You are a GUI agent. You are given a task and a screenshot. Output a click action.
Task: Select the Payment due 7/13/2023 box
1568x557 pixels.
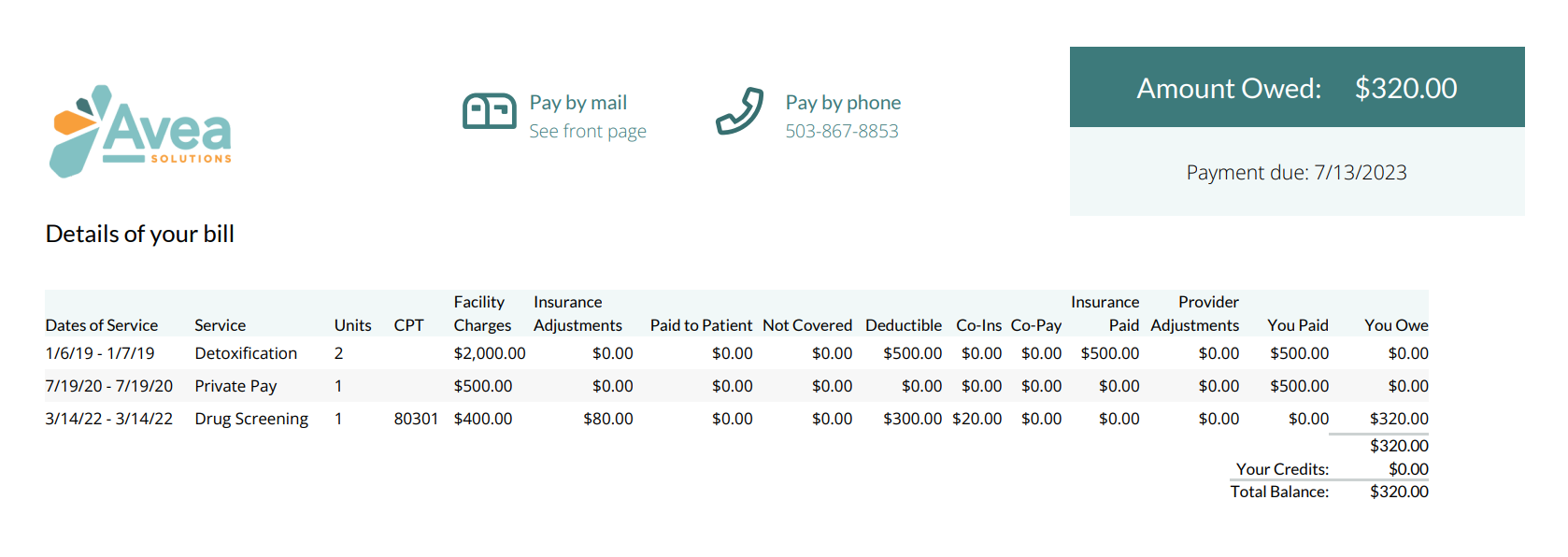[1297, 172]
